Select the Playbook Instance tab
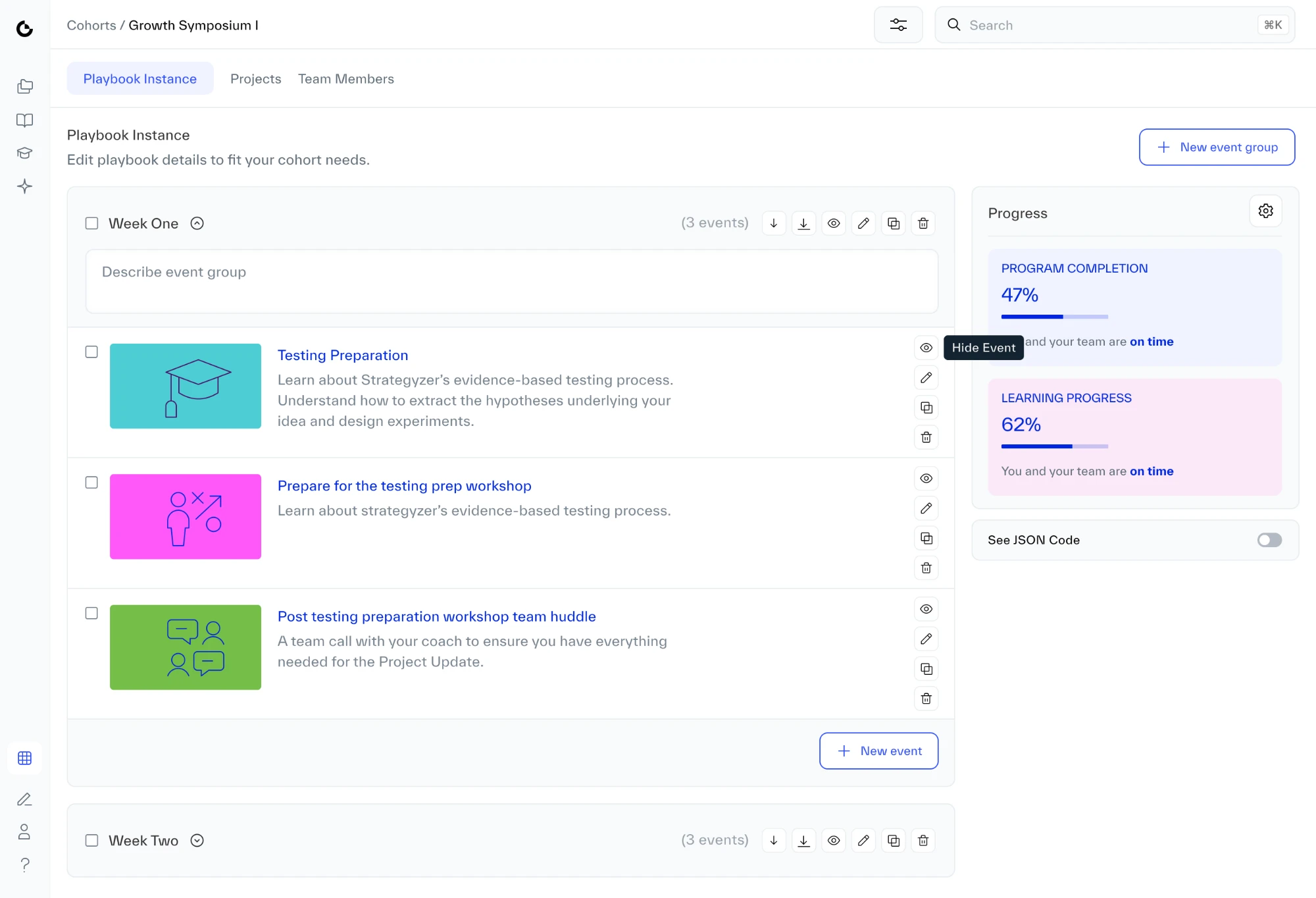The height and width of the screenshot is (898, 1316). [140, 78]
